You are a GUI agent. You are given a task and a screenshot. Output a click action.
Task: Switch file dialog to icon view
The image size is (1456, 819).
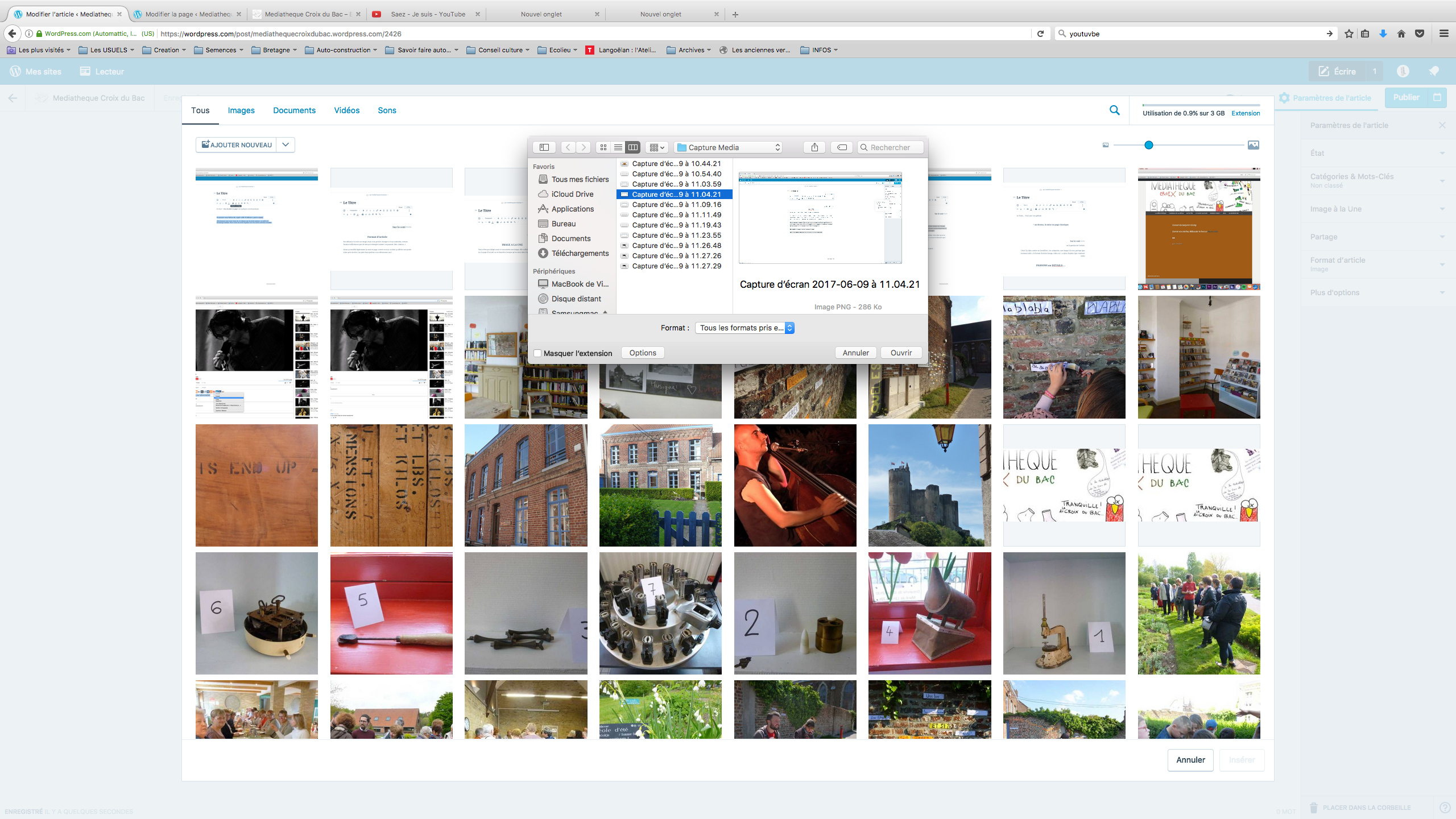click(603, 147)
